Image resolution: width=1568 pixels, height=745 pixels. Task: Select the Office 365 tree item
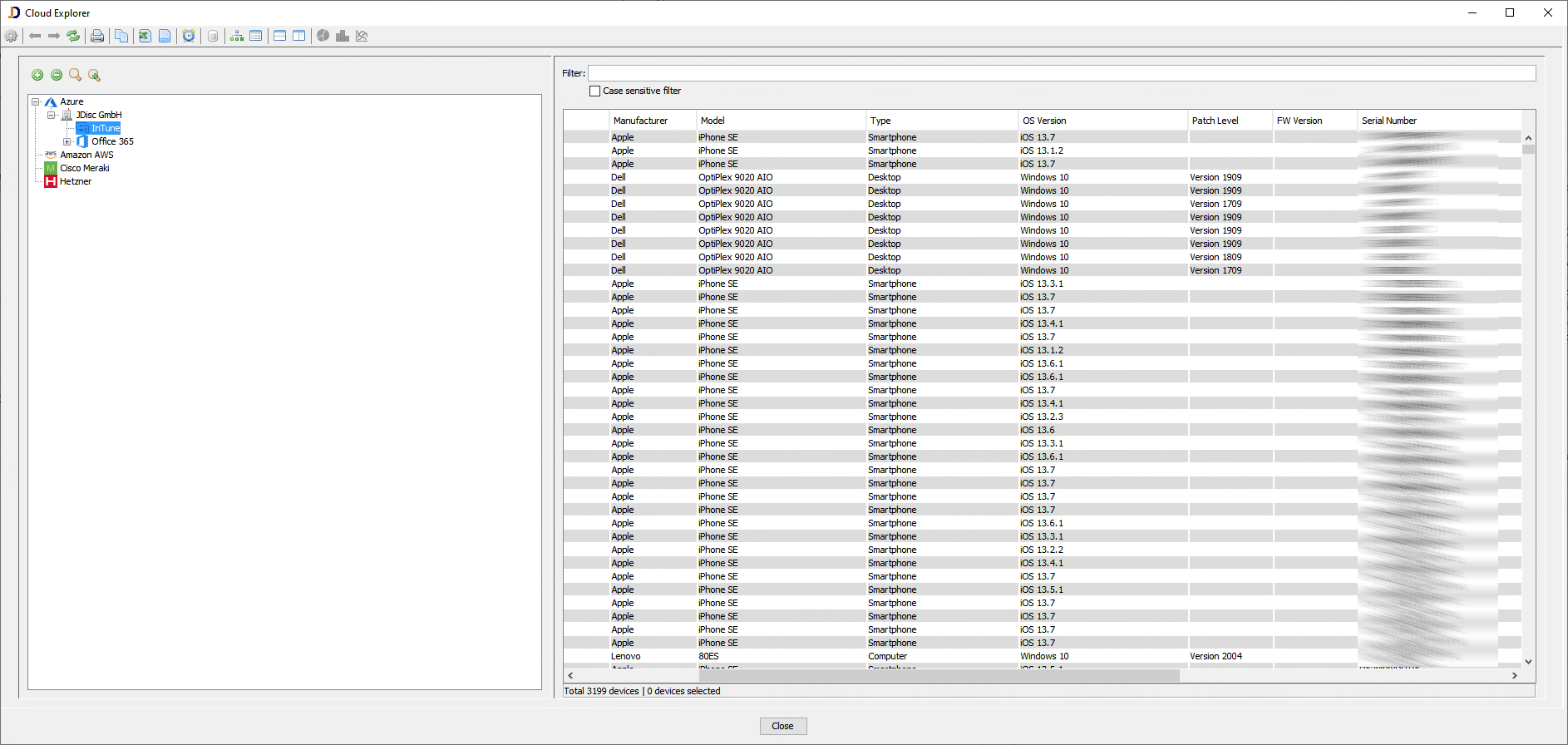pos(112,142)
